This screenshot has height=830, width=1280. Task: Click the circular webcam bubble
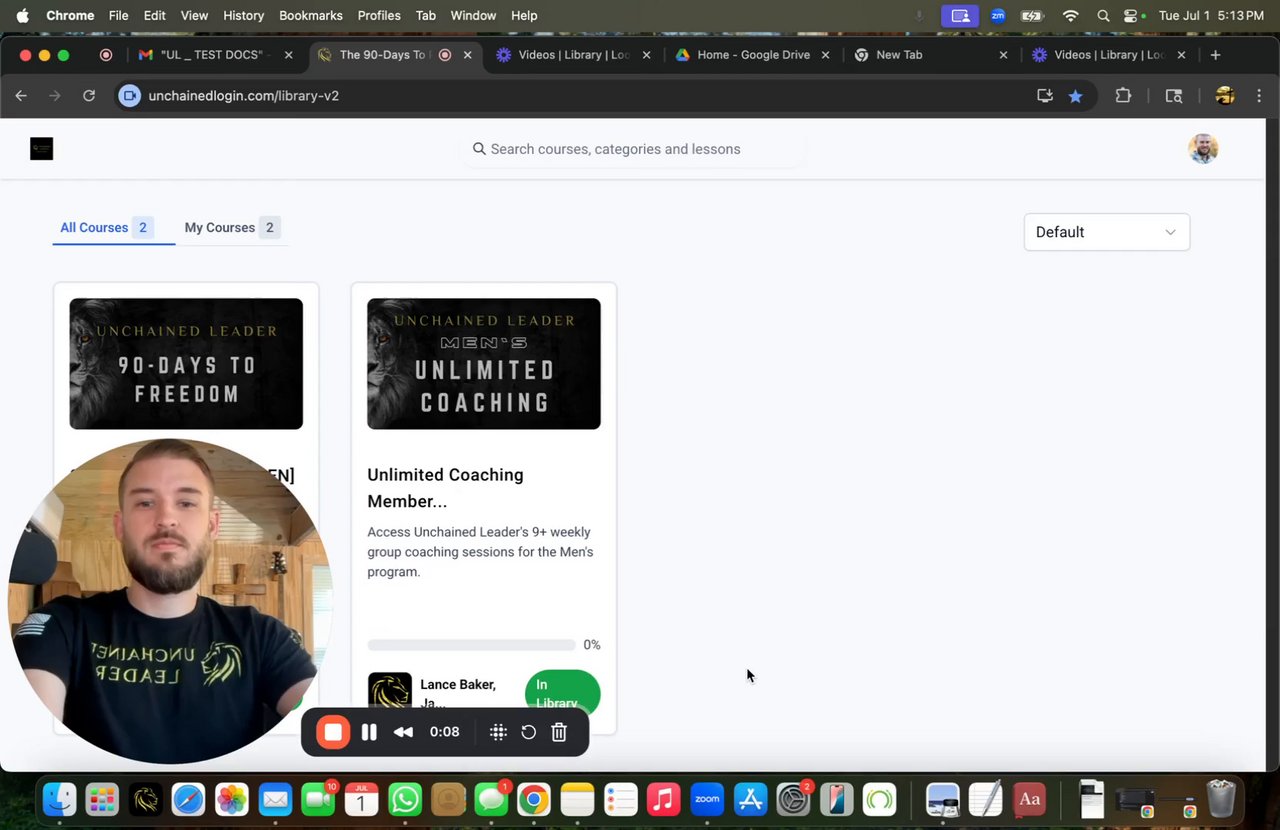[170, 601]
